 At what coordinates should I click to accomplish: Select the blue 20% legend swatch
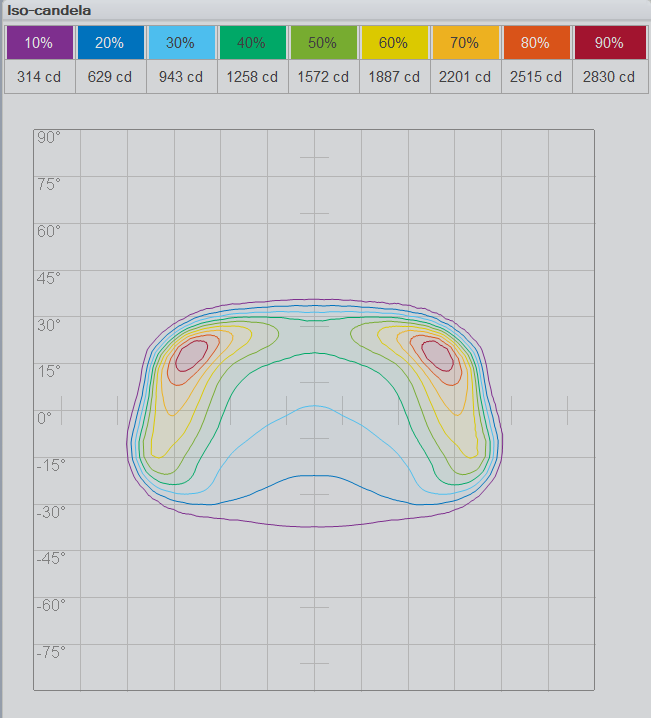coord(110,43)
